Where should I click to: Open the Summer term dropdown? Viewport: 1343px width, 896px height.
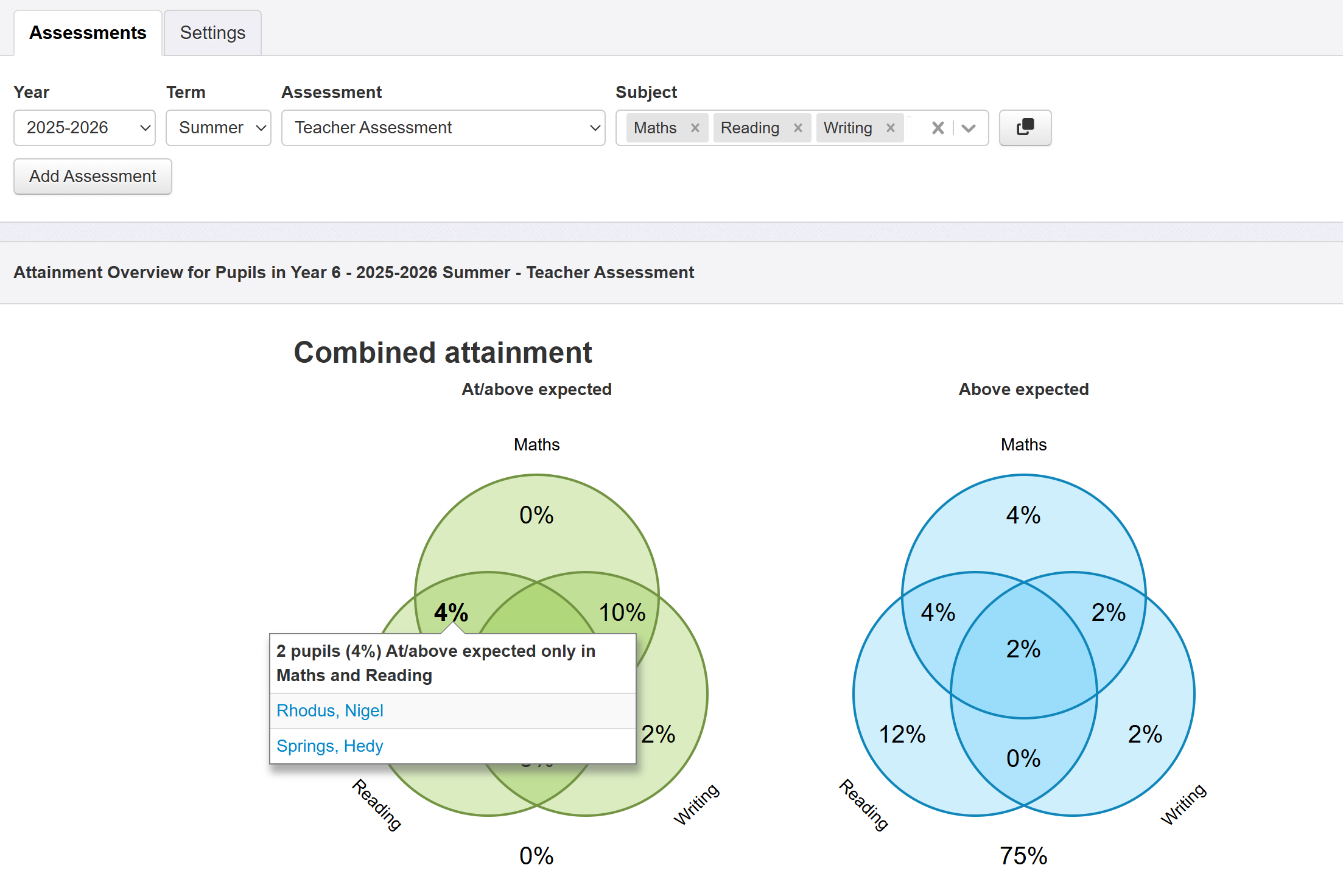(x=218, y=128)
